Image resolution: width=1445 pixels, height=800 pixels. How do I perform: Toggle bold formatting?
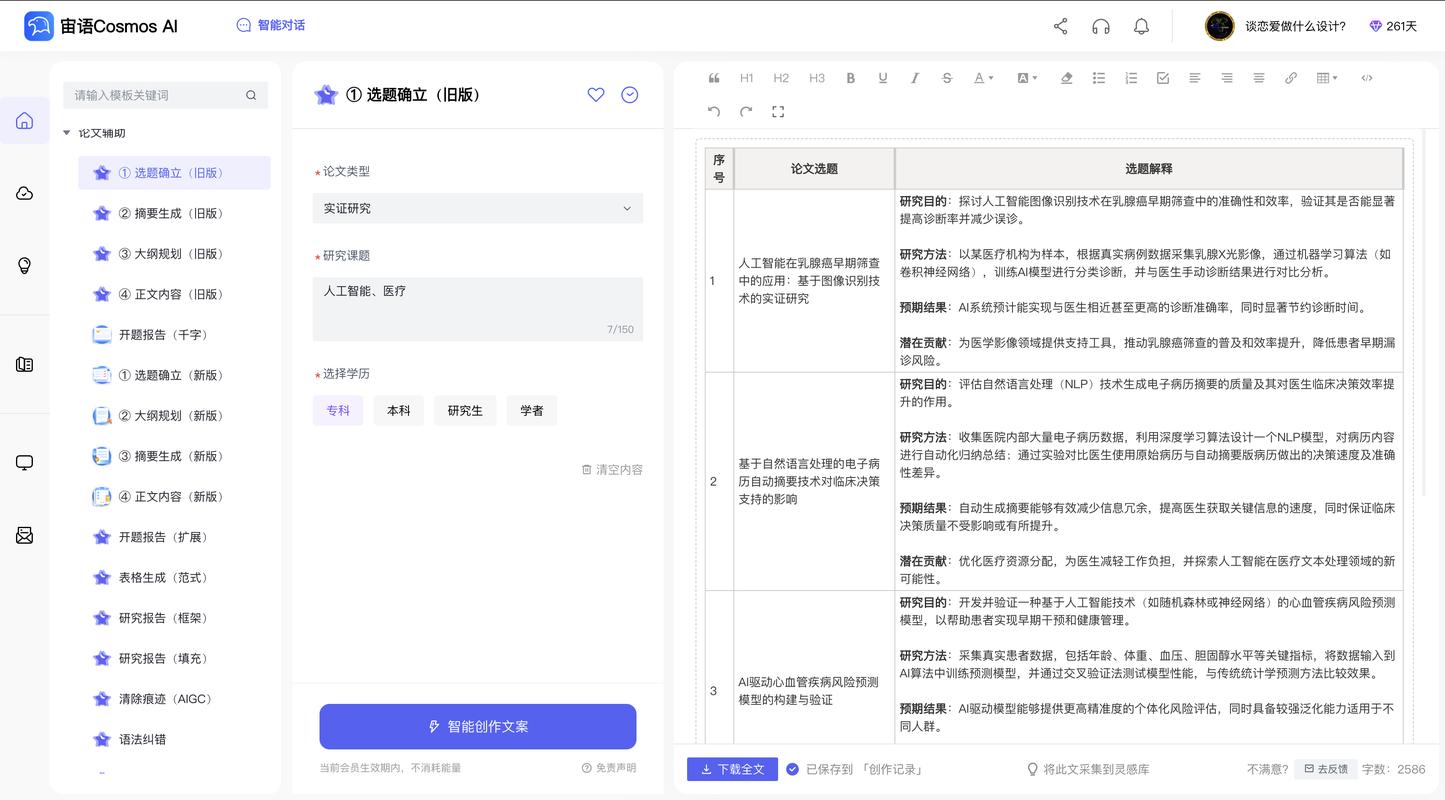[851, 78]
